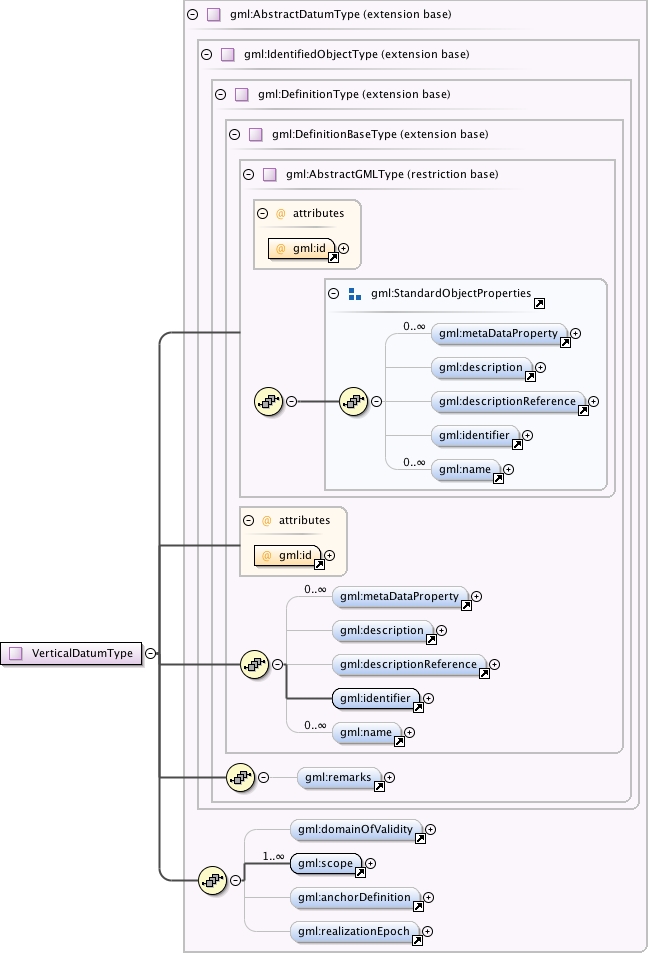Click the gml:AbstractDatumType type square icon
This screenshot has width=649, height=954.
[213, 15]
